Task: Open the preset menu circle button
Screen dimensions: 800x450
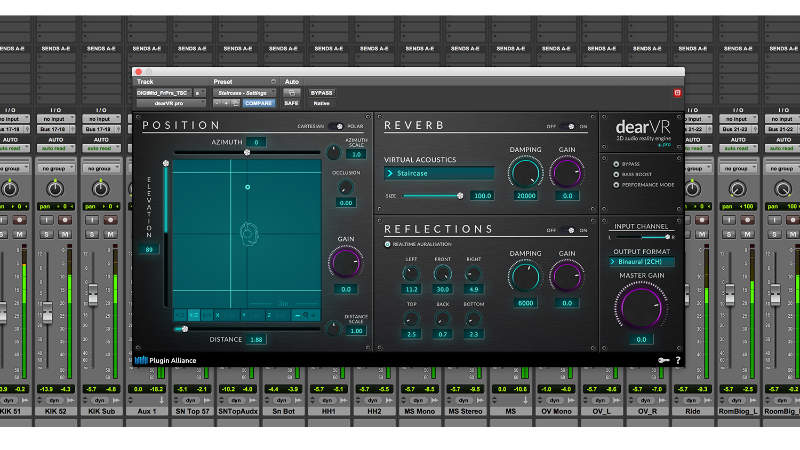Action: coord(273,82)
